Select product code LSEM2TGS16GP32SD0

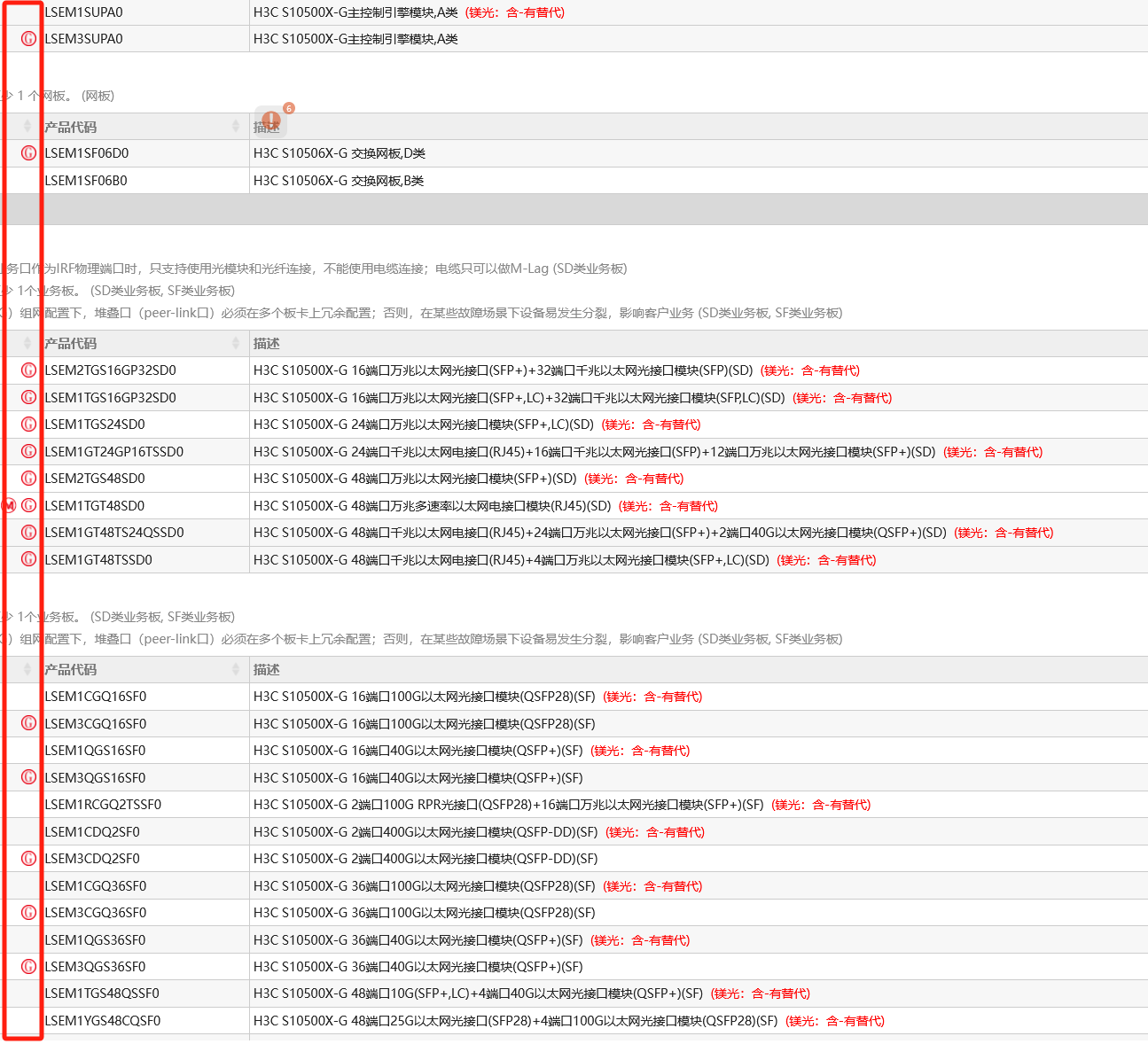pos(111,370)
